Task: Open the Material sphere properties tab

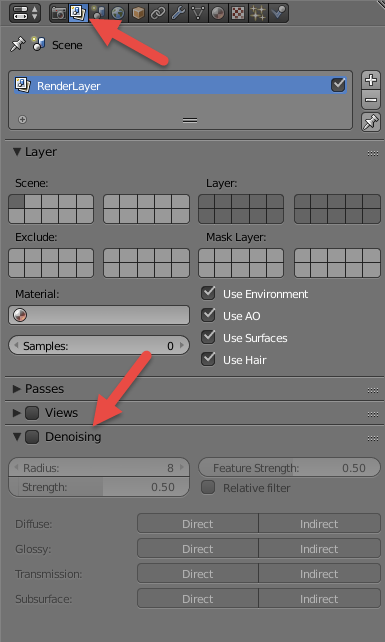Action: 218,13
